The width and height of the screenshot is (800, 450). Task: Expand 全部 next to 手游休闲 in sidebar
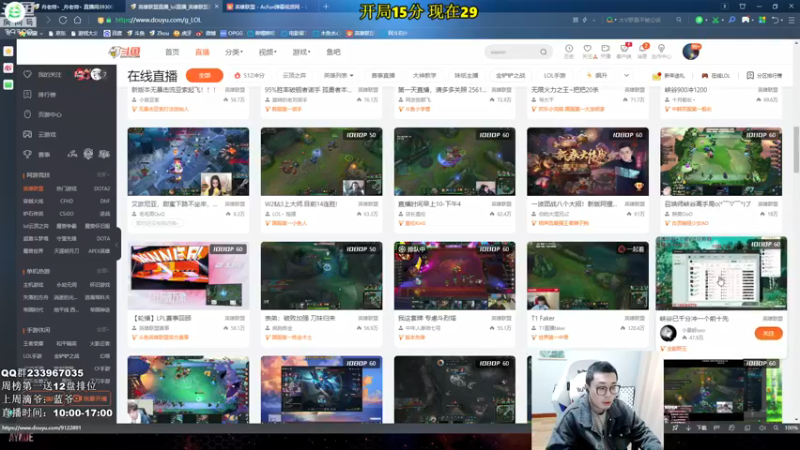point(103,330)
